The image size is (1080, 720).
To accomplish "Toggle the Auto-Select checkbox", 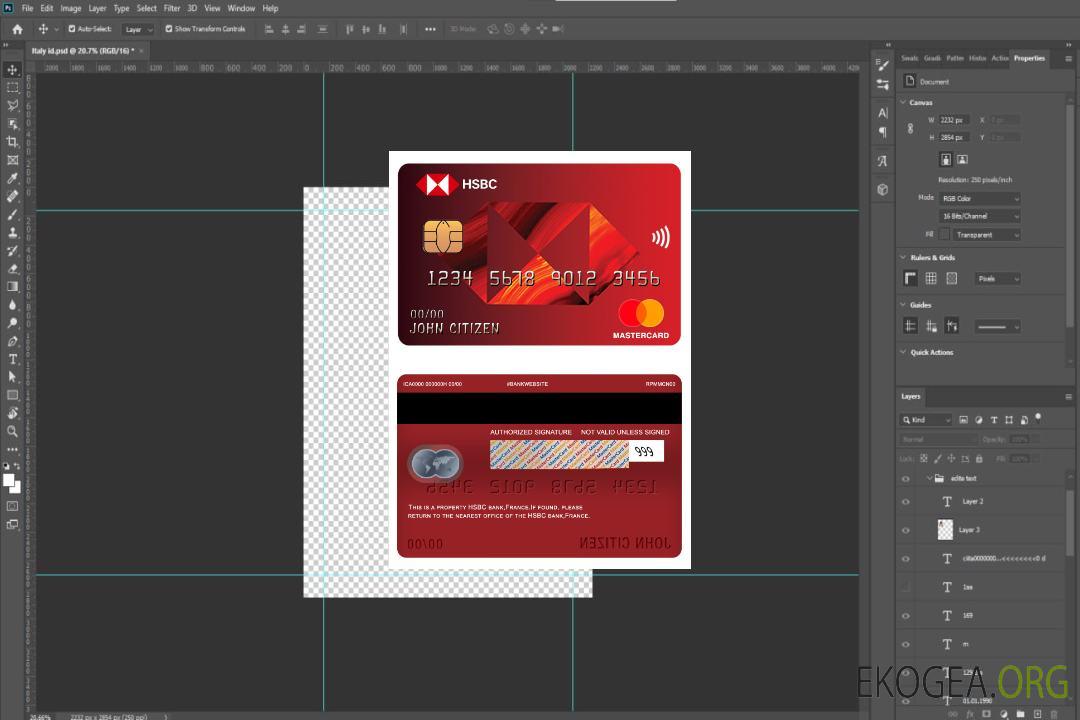I will (x=72, y=29).
